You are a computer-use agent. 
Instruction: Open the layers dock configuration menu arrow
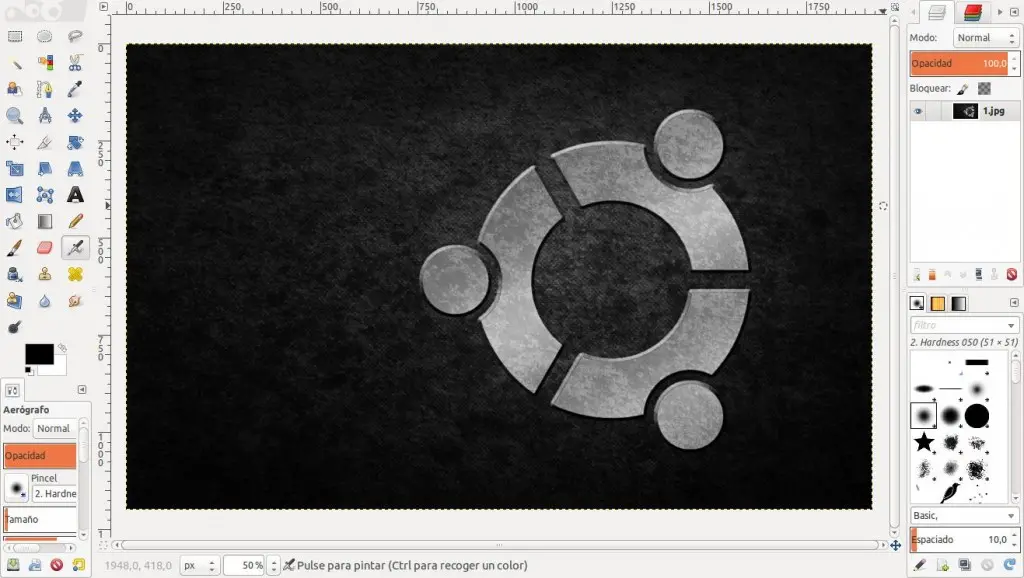tap(1014, 12)
